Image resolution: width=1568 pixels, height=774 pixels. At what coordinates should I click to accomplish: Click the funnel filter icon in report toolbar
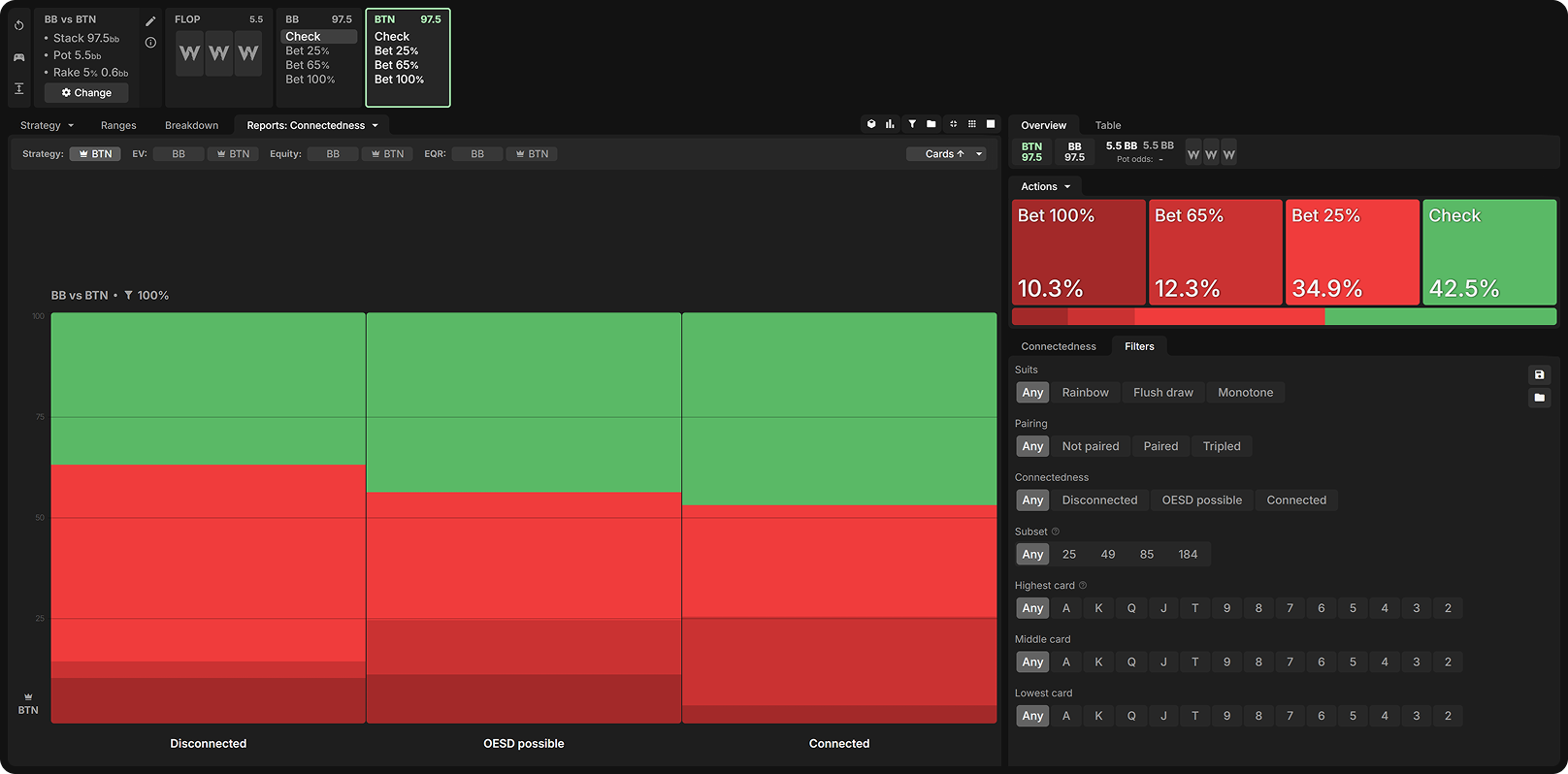pos(912,124)
